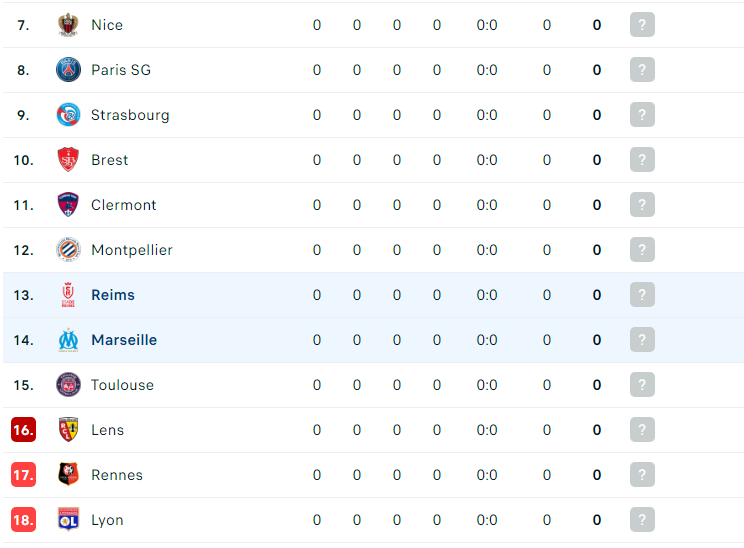Open the Reims team page link

pos(113,295)
